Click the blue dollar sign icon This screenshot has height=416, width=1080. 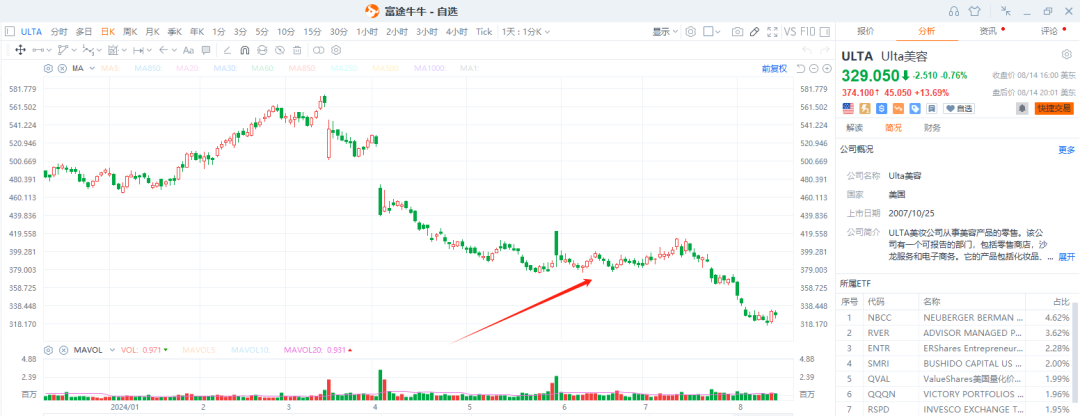click(882, 108)
